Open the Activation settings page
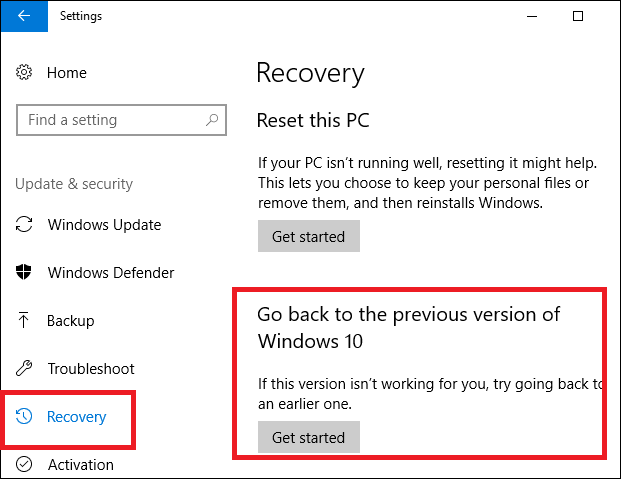 (81, 465)
